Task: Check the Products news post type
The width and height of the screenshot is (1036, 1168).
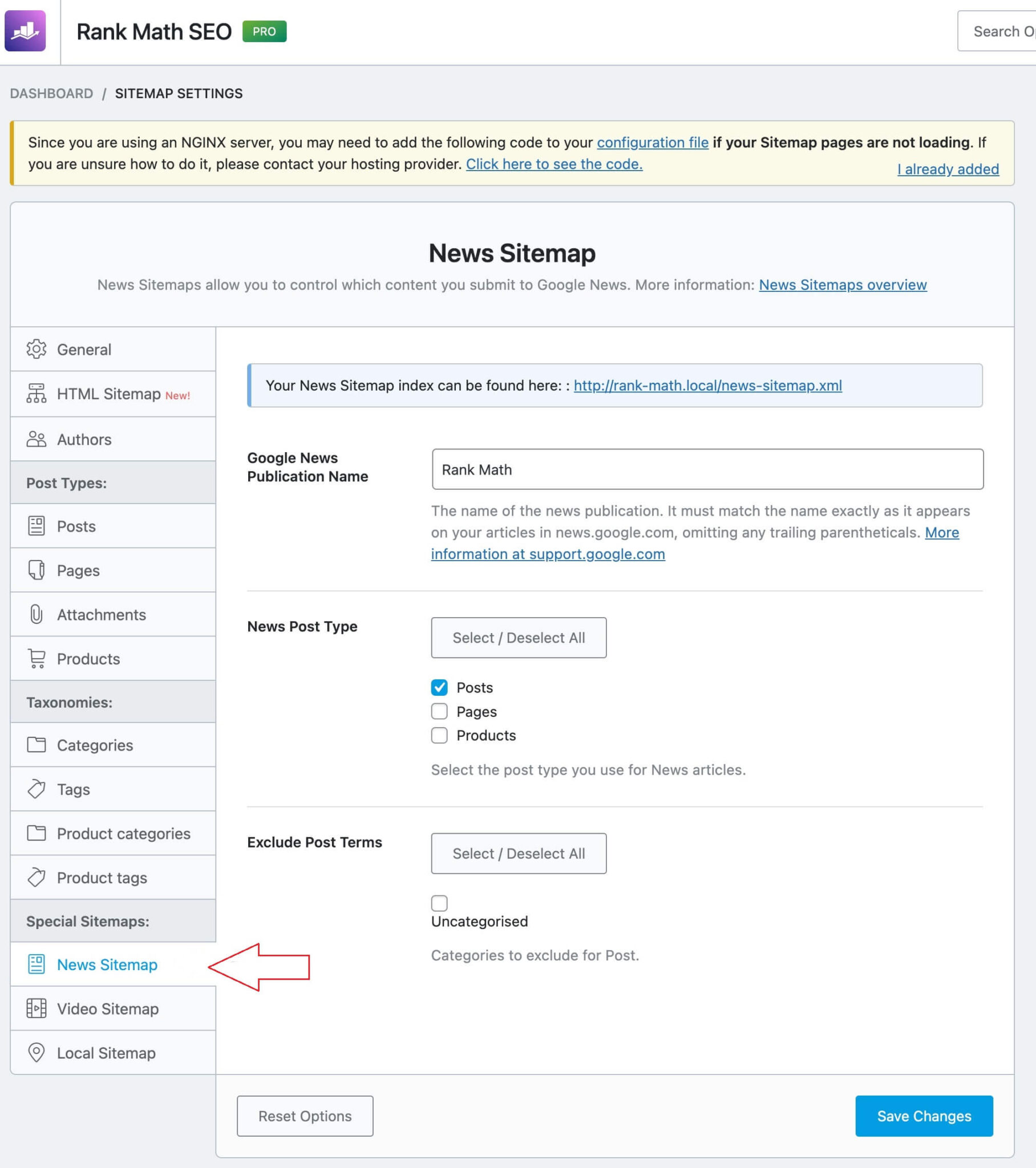Action: [x=439, y=735]
